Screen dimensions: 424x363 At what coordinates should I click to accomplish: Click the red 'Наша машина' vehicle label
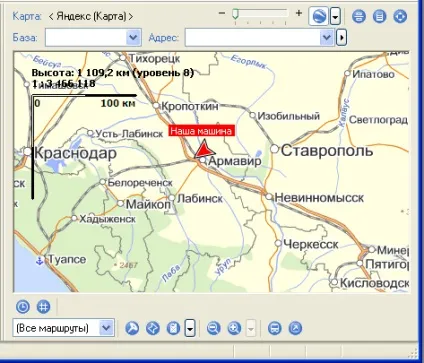tap(201, 131)
